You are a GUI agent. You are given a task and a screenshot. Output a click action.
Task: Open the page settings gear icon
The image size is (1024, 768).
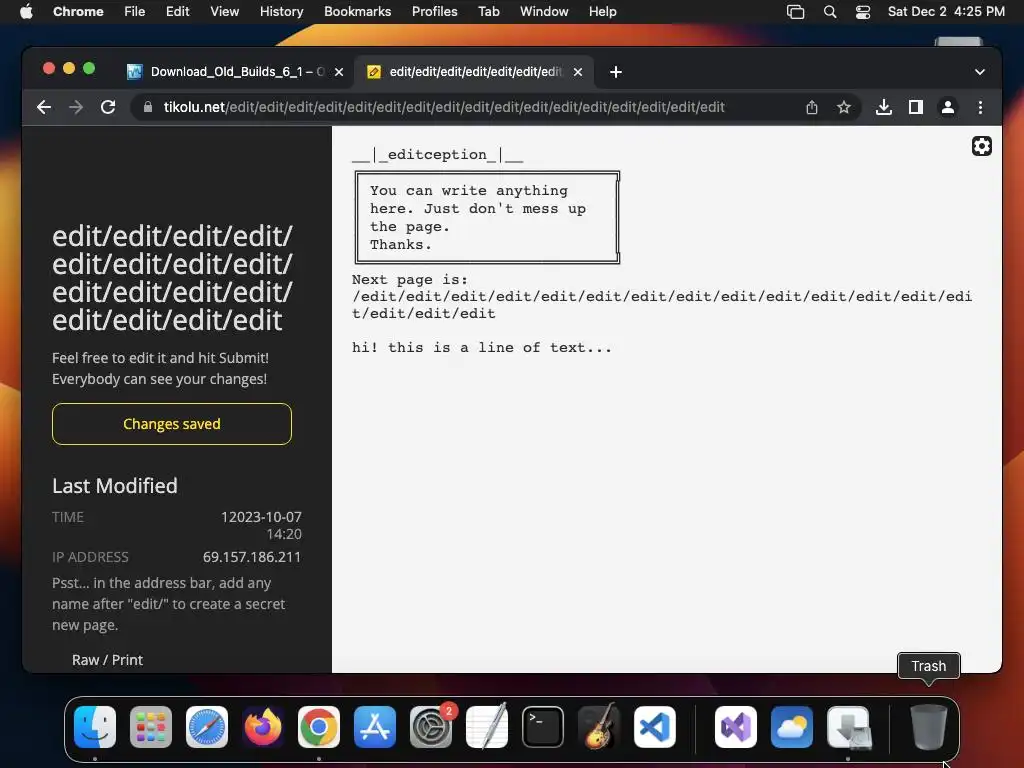tap(982, 146)
